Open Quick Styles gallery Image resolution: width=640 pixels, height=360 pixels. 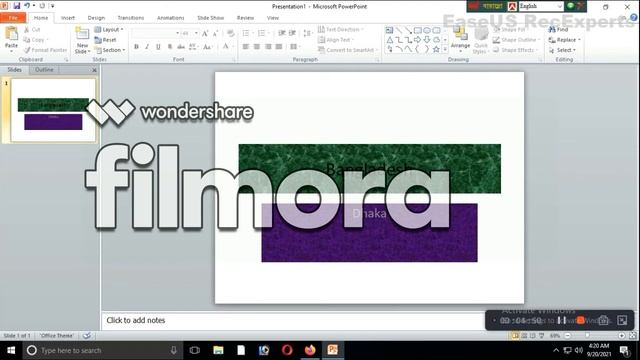coord(481,41)
